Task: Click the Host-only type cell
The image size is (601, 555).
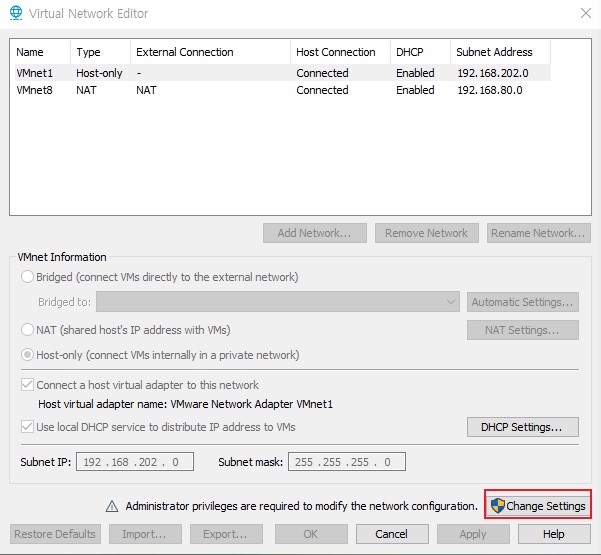Action: [99, 73]
